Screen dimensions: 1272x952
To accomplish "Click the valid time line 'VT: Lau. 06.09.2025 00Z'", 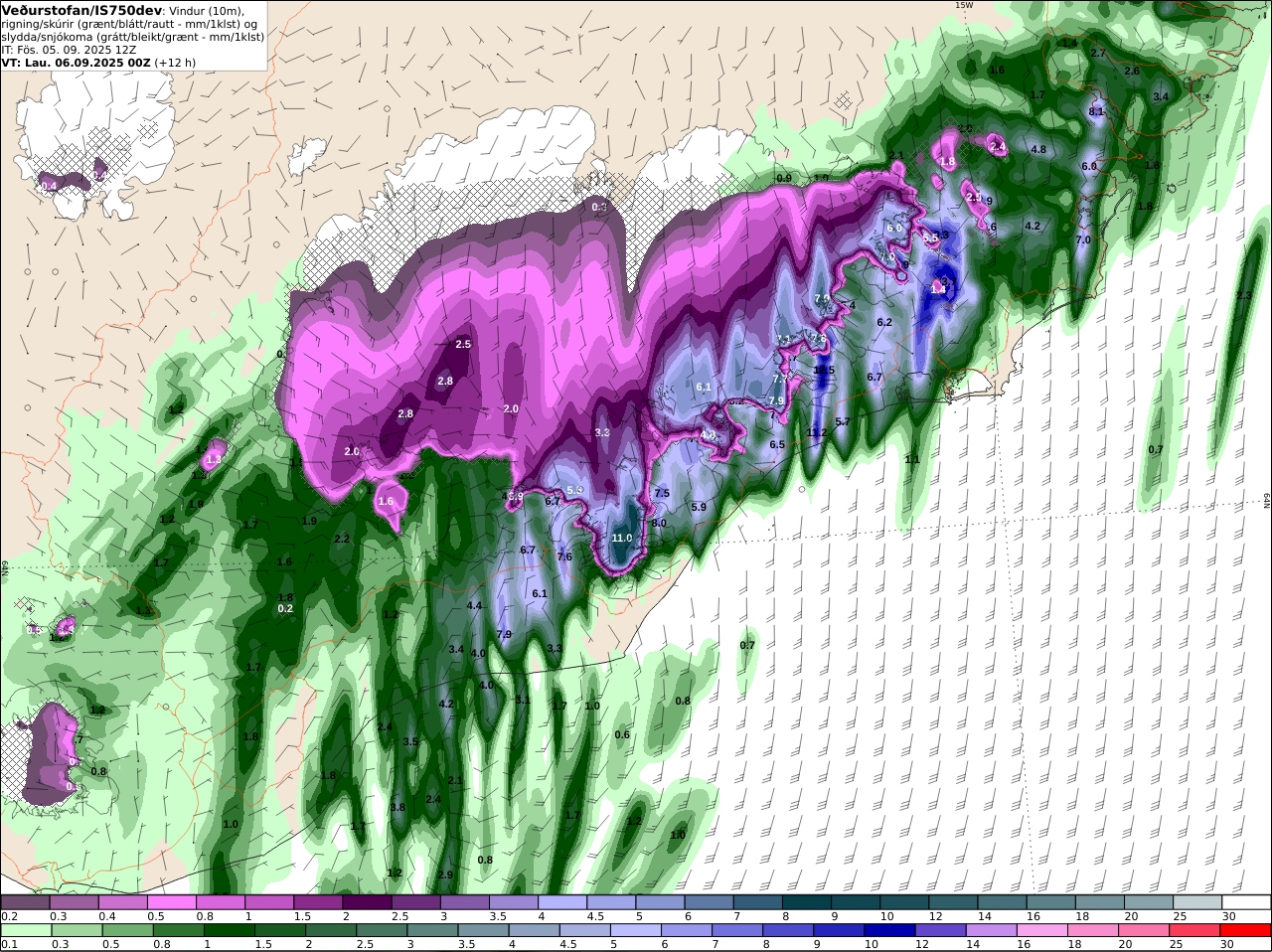I will coord(76,63).
